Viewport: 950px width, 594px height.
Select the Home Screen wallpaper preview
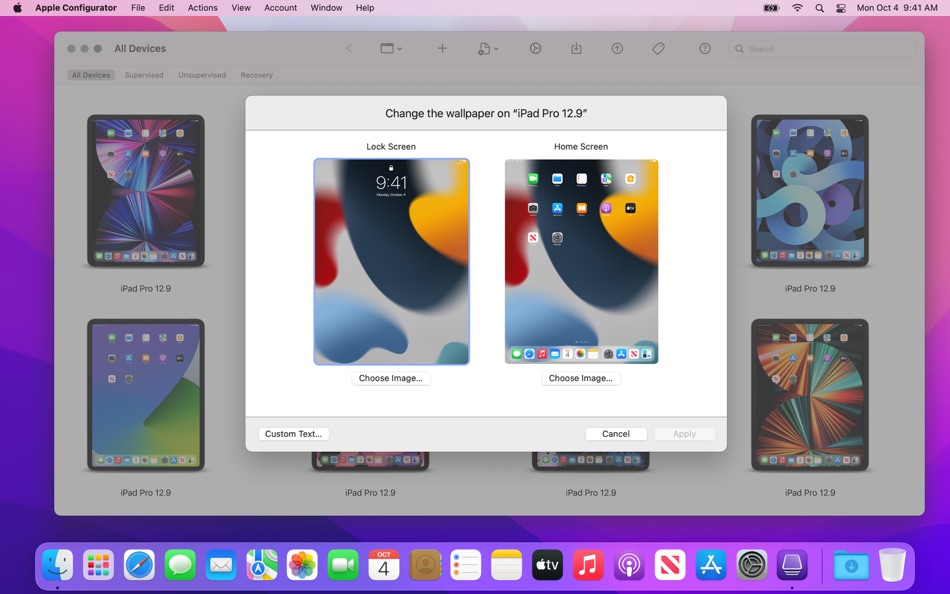coord(581,262)
